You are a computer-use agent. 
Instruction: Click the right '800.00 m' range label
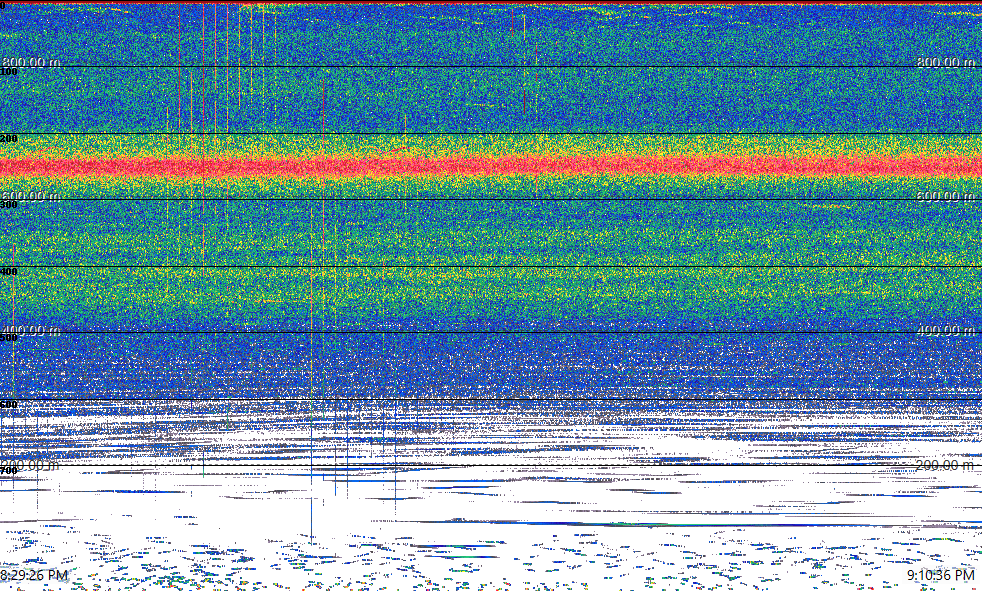946,62
